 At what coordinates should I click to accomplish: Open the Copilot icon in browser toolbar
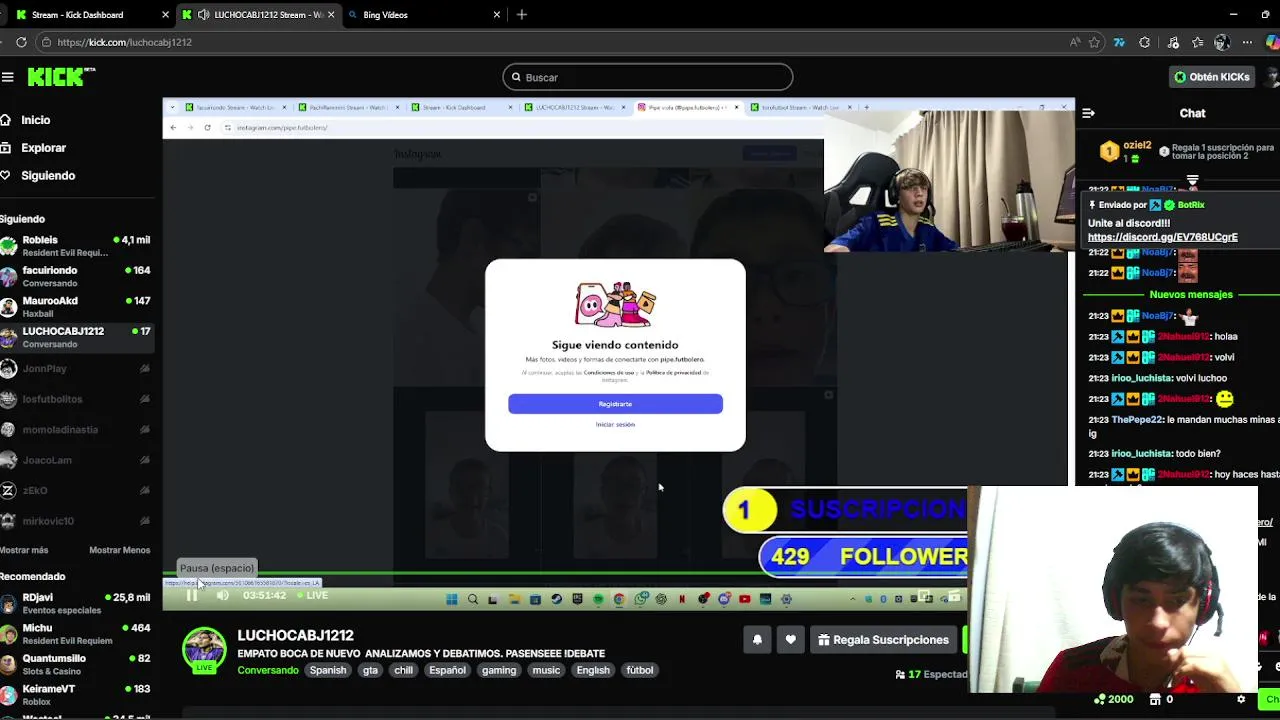tap(1272, 42)
